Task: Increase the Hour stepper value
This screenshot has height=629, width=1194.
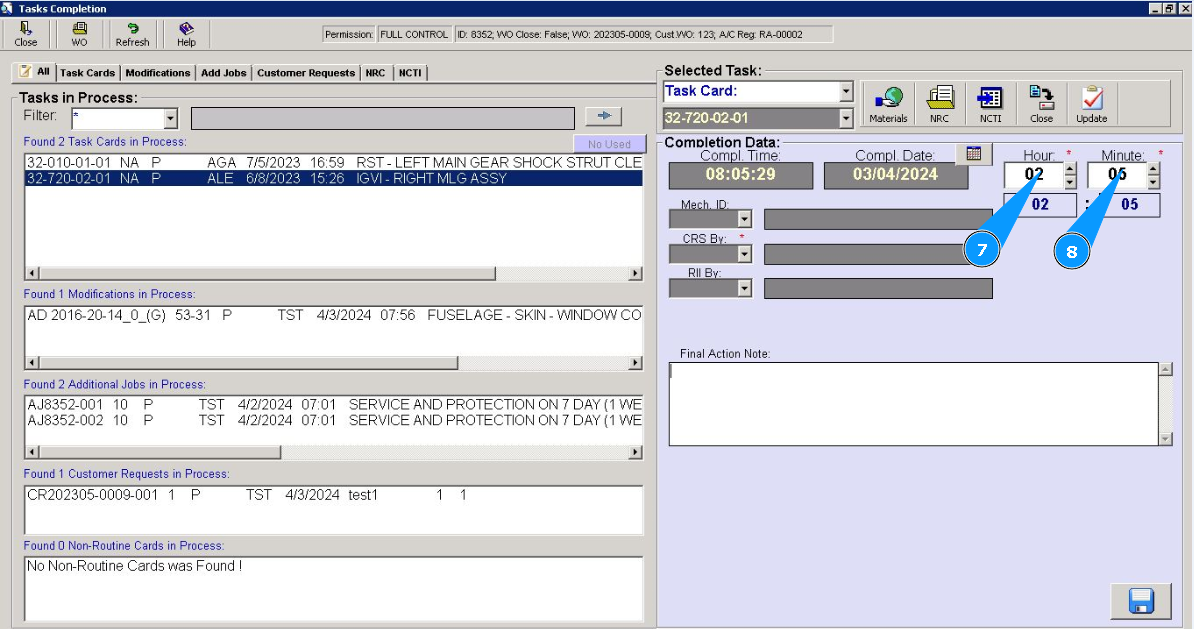Action: click(1070, 170)
